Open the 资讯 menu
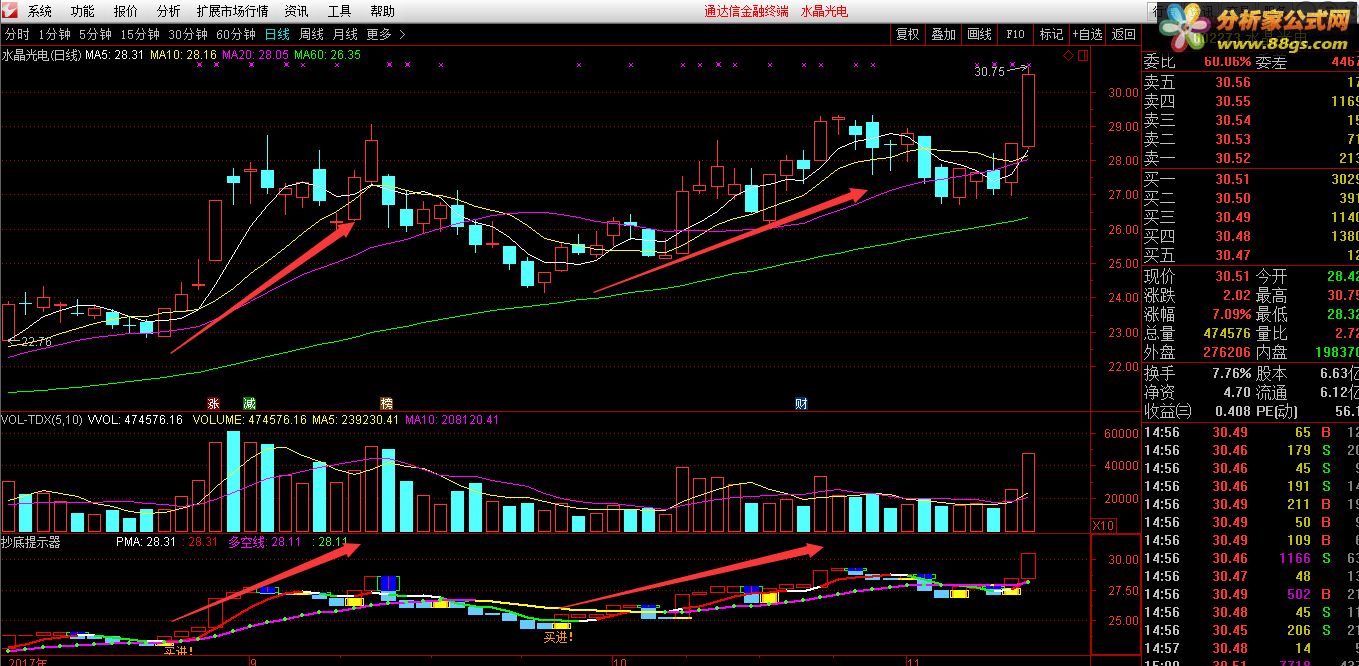This screenshot has width=1359, height=666. point(297,11)
